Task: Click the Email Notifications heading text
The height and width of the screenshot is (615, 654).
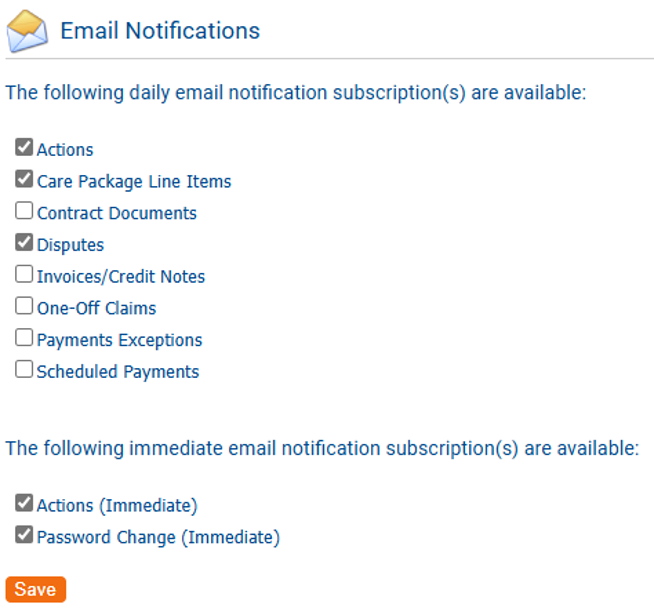Action: [160, 31]
